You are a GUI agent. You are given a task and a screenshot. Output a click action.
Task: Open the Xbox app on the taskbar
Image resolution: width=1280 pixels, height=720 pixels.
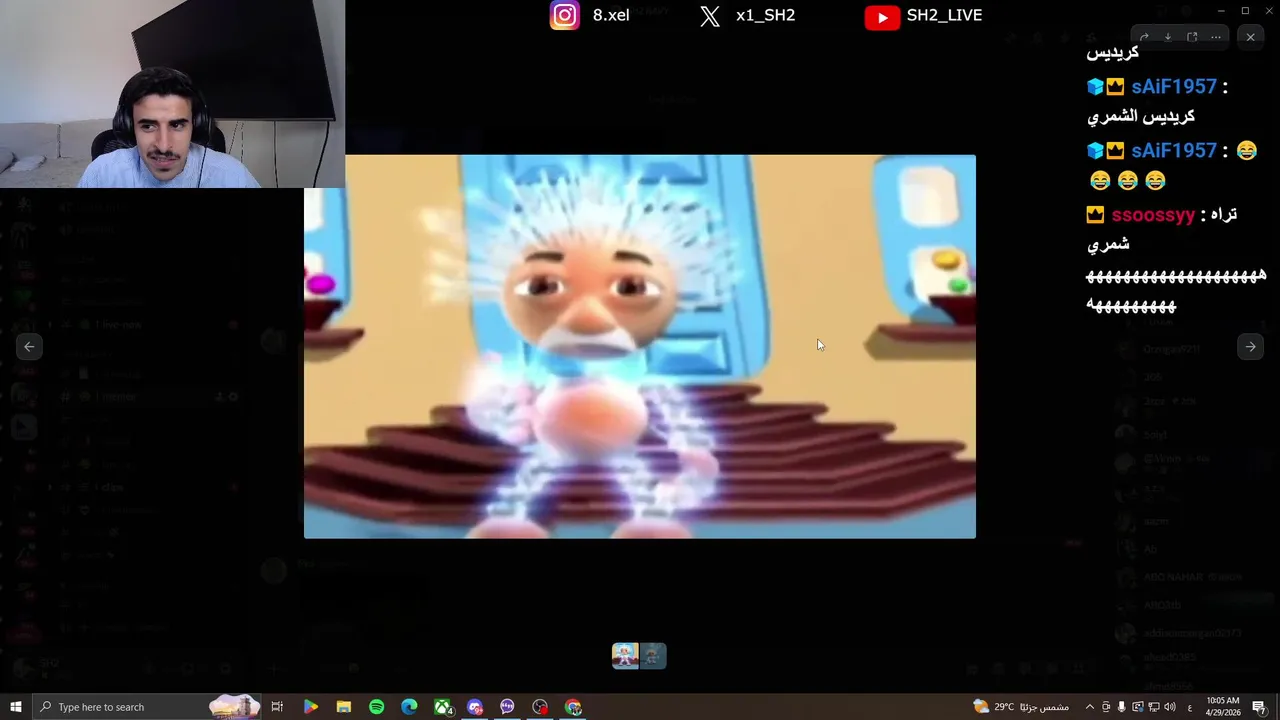[442, 707]
